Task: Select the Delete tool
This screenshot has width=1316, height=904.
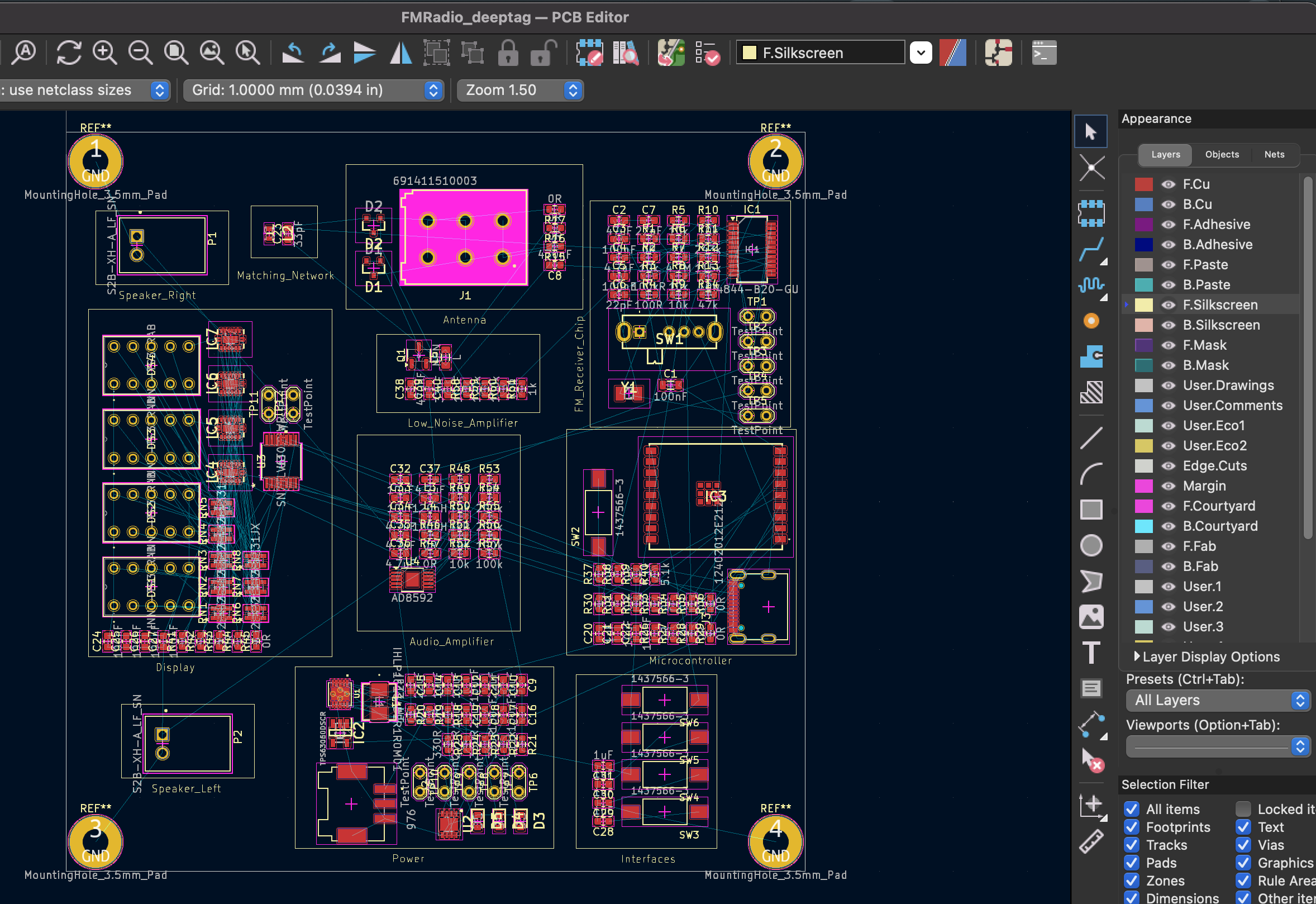Action: 1093,761
